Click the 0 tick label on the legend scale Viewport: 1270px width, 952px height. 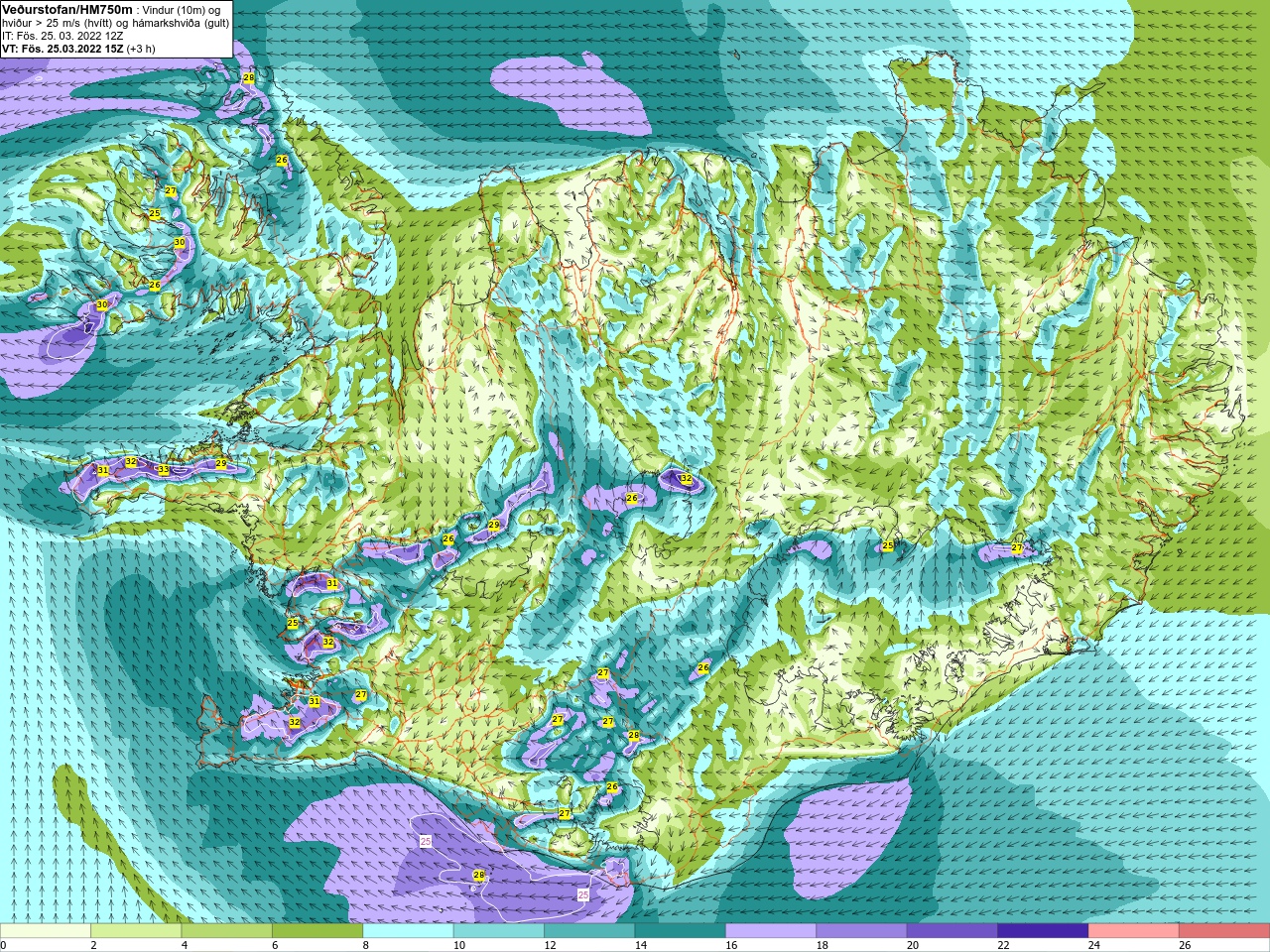point(4,945)
